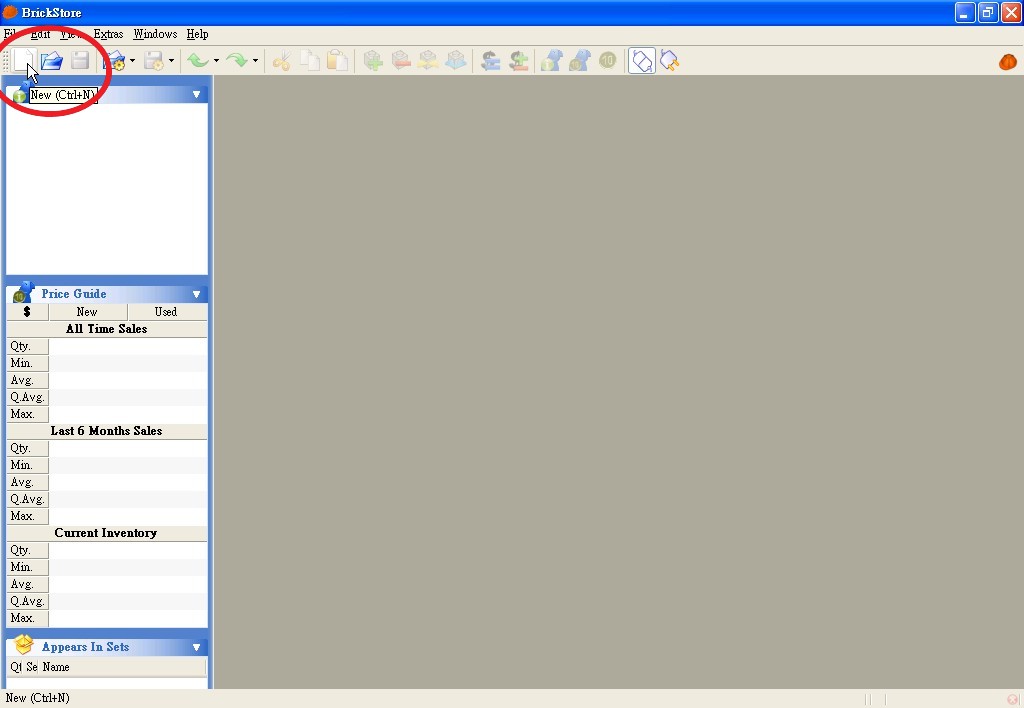Open the Import dropdown arrow

(133, 61)
